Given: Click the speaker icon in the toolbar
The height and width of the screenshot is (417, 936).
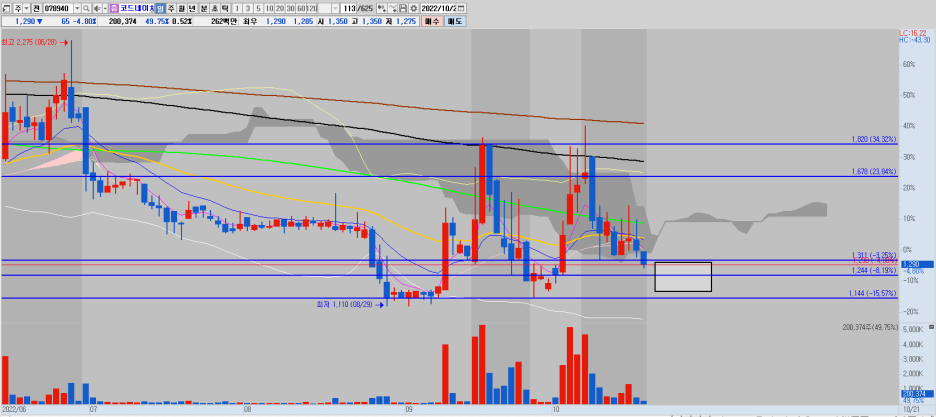Looking at the screenshot, I should [x=97, y=8].
